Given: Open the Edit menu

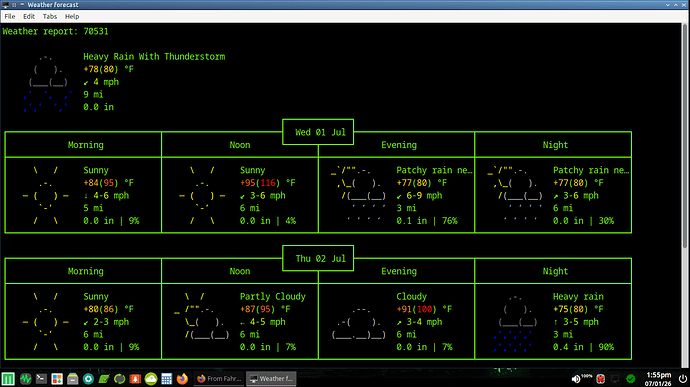Looking at the screenshot, I should point(29,16).
